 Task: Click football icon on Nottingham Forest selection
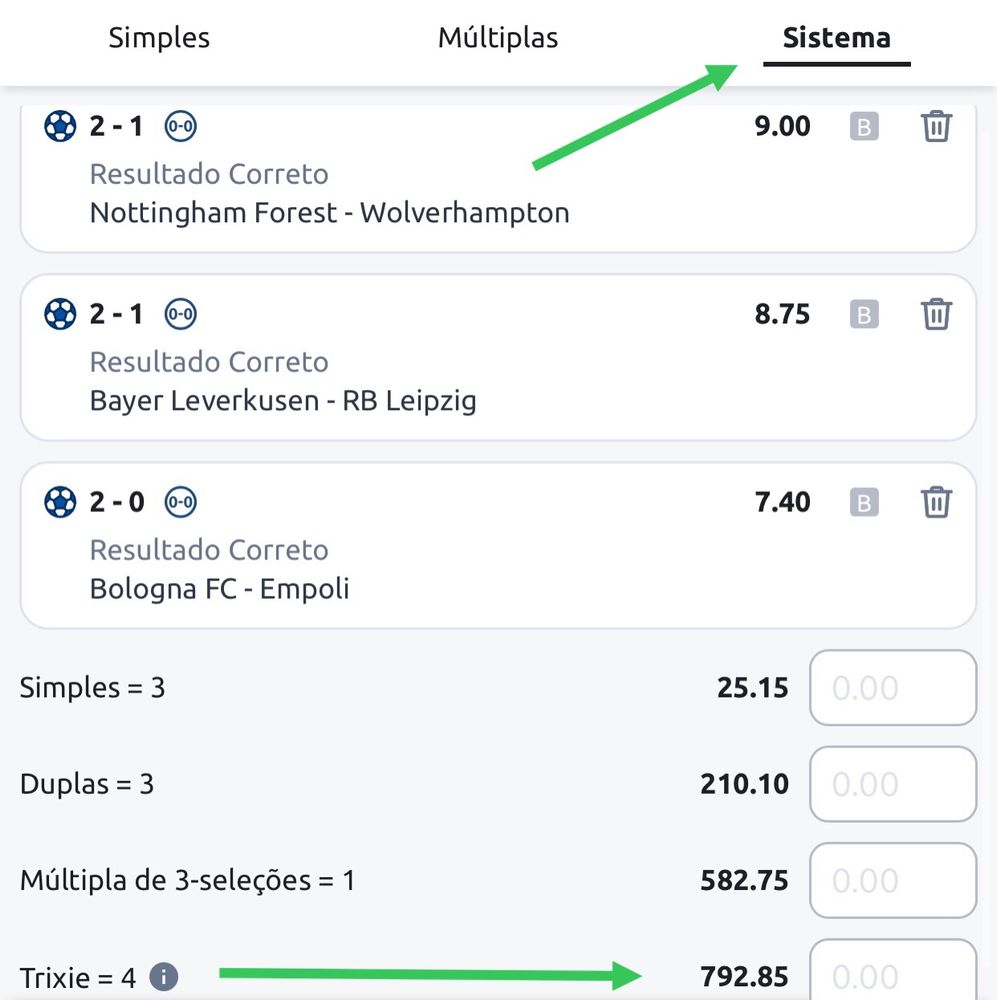(60, 126)
